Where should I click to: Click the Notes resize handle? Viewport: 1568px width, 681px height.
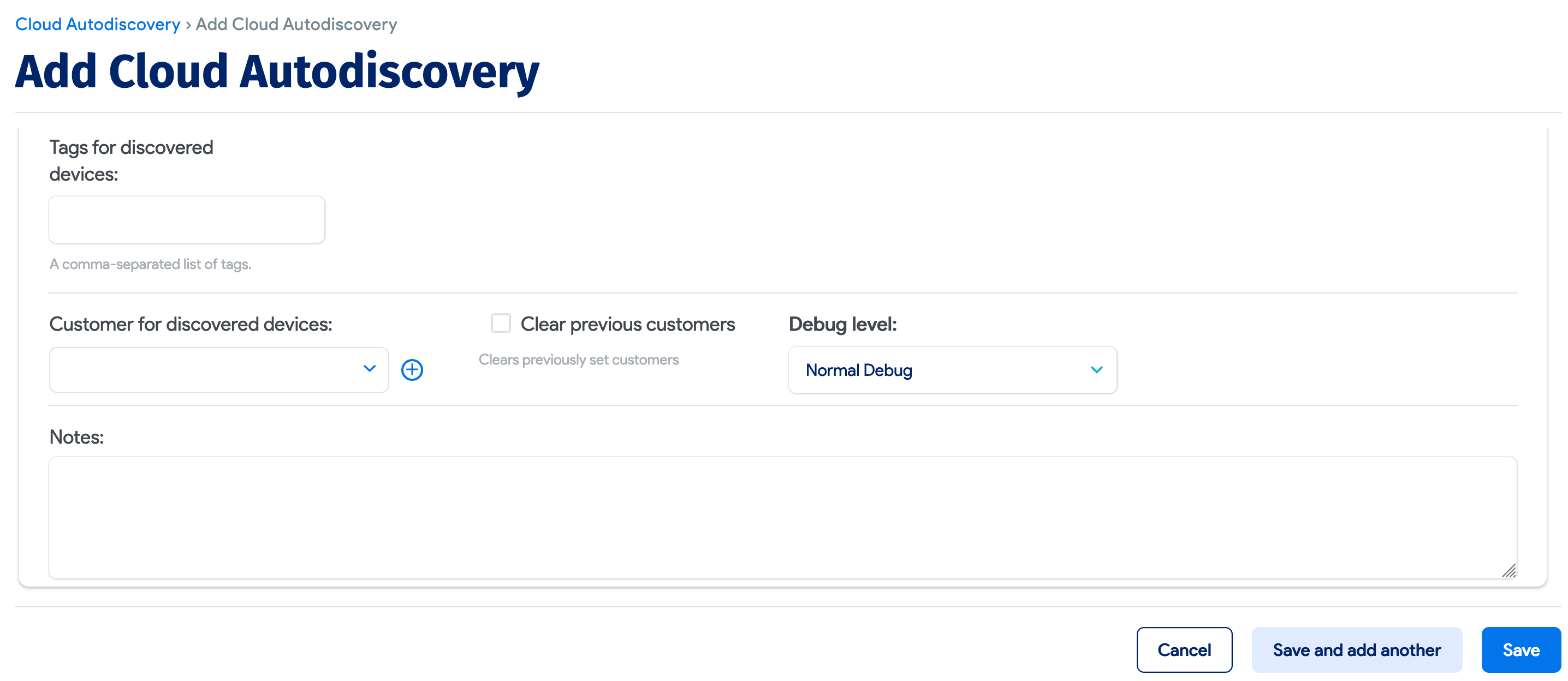click(1510, 571)
